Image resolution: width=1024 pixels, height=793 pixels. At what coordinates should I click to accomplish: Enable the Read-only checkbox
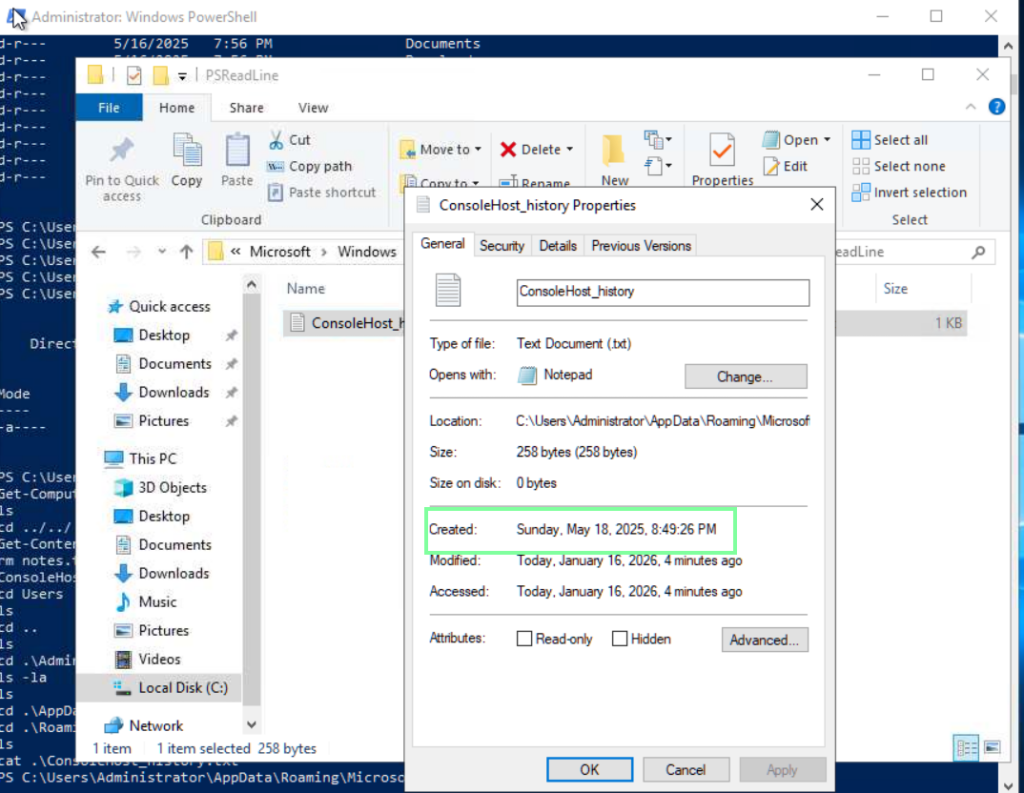coord(524,639)
